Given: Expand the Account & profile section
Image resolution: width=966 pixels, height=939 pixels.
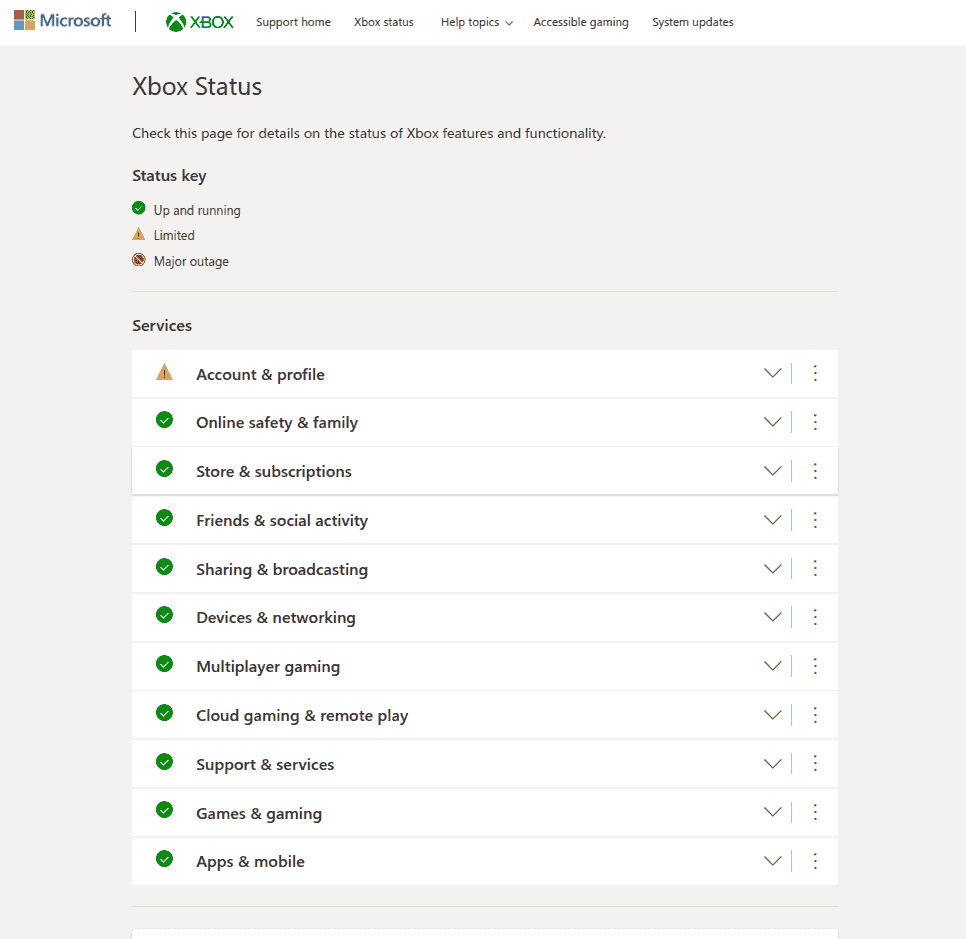Looking at the screenshot, I should click(x=772, y=373).
